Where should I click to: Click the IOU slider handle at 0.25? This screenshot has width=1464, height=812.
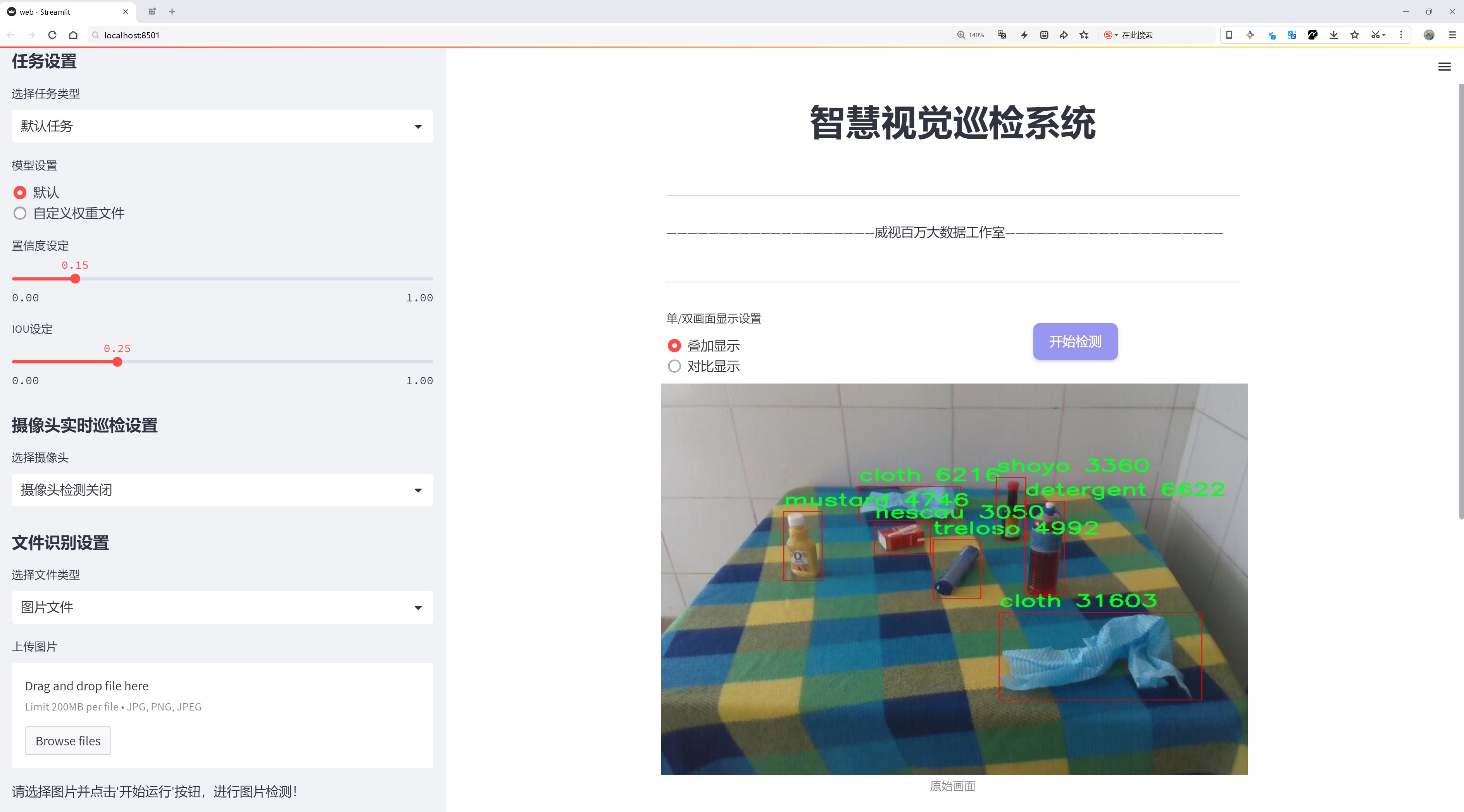coord(117,362)
